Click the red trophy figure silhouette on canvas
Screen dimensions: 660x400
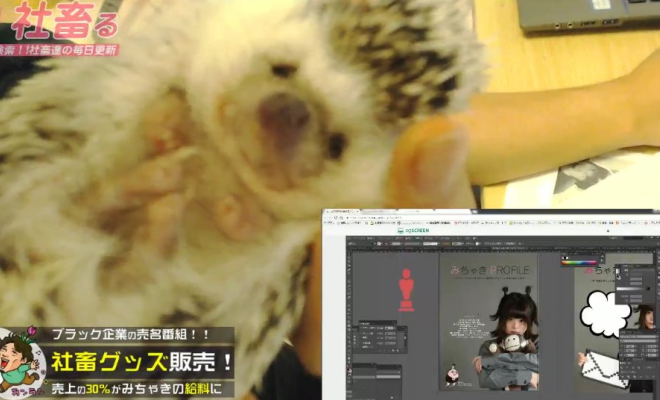click(406, 290)
